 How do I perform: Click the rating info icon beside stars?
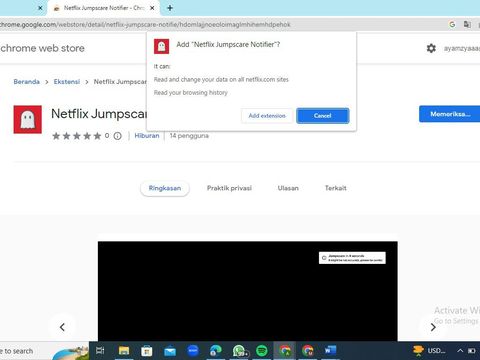(117, 136)
